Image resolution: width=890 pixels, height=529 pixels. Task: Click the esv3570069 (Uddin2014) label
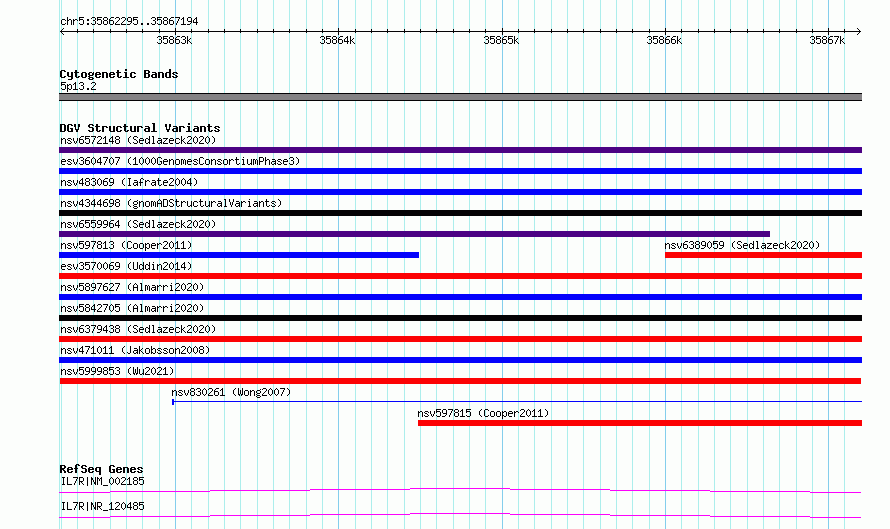tap(126, 266)
